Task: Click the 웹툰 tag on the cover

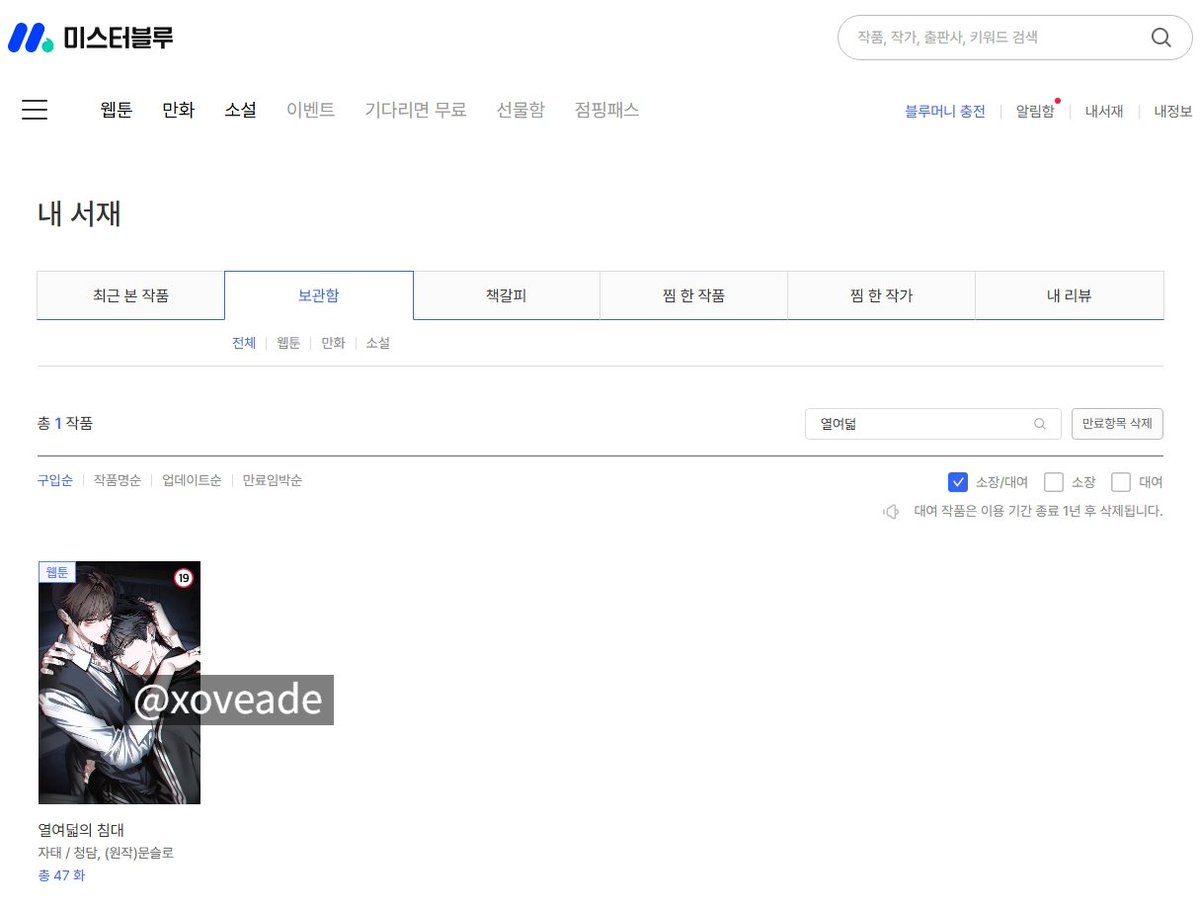Action: click(57, 572)
